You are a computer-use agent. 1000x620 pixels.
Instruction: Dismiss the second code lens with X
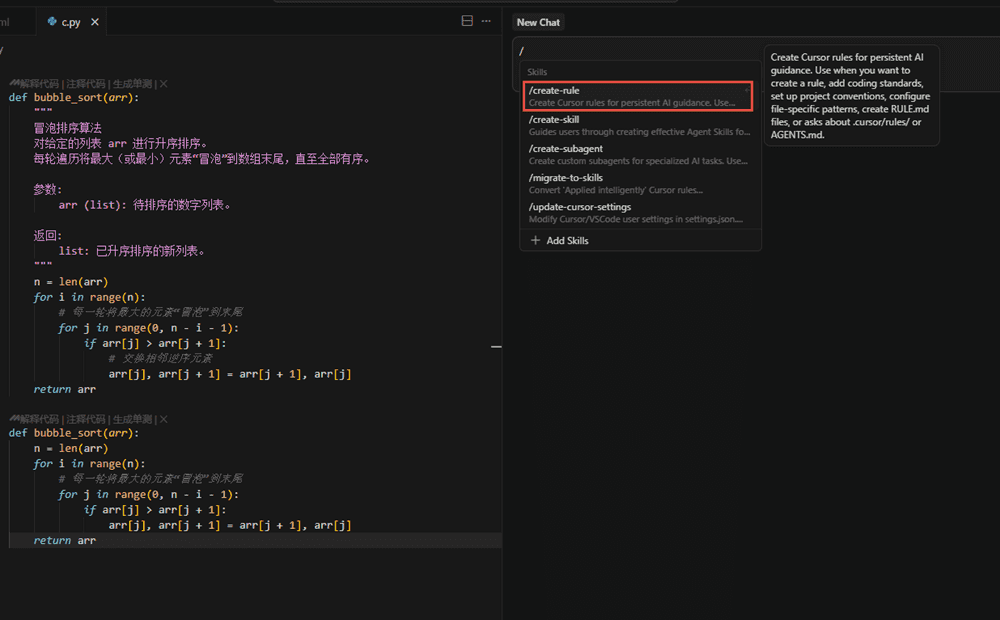[164, 419]
